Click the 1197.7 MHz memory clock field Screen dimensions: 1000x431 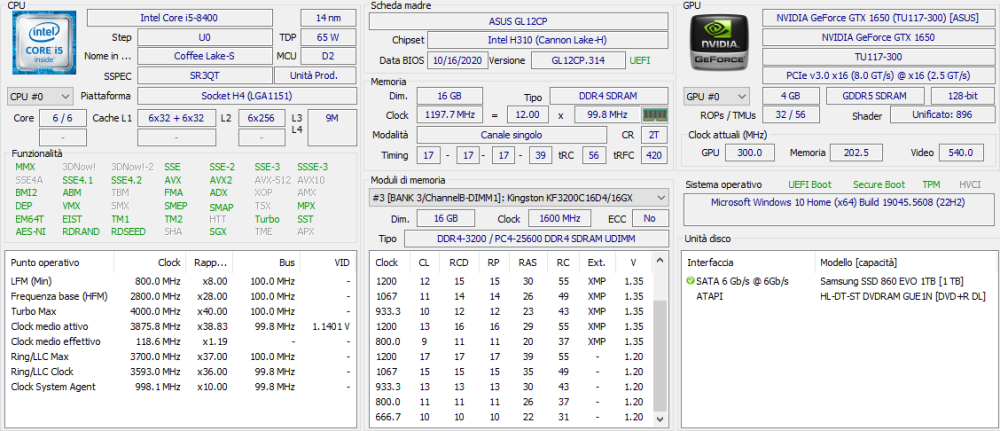pyautogui.click(x=450, y=115)
